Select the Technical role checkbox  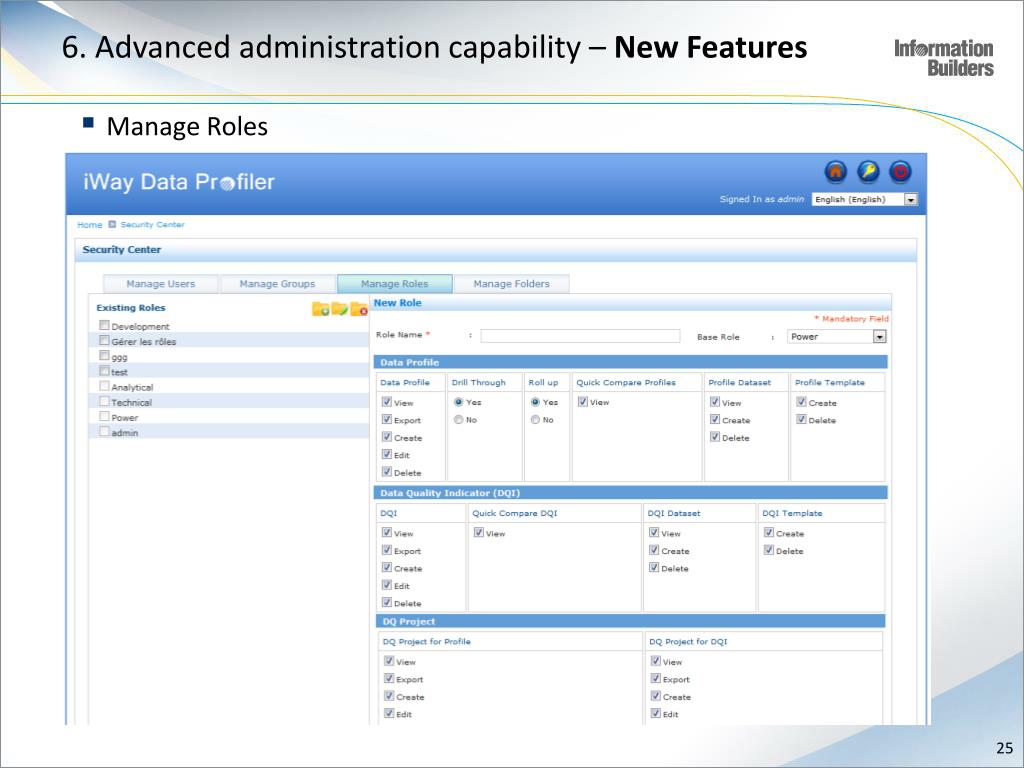click(x=104, y=401)
